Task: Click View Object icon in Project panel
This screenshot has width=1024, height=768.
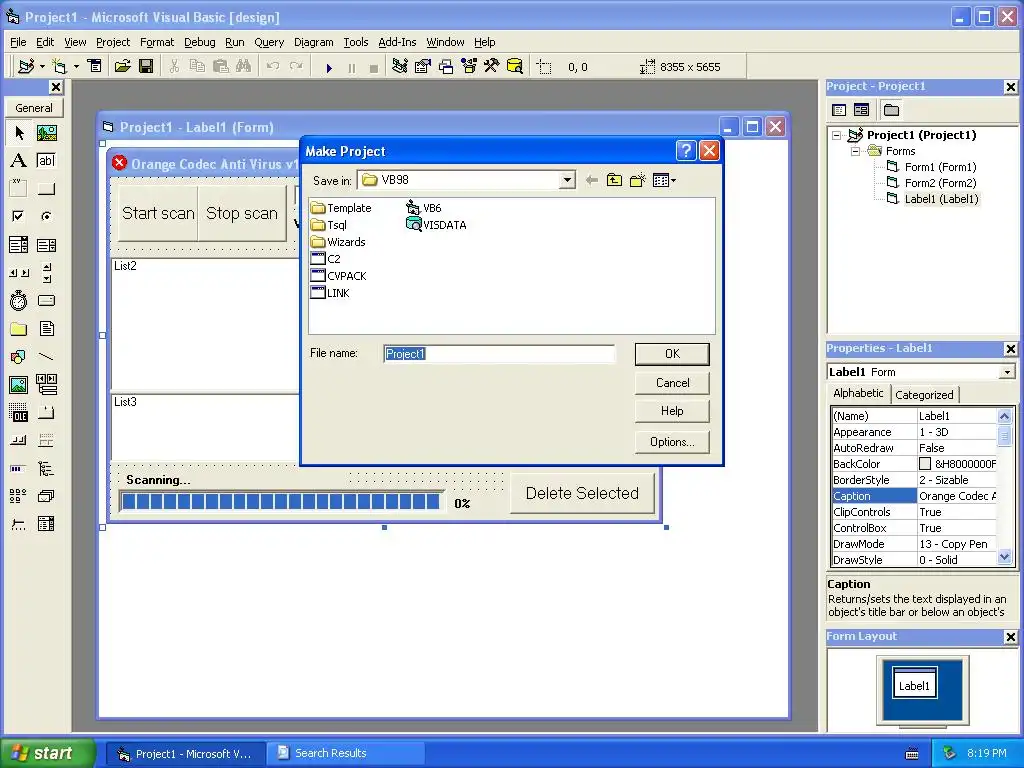Action: (861, 110)
